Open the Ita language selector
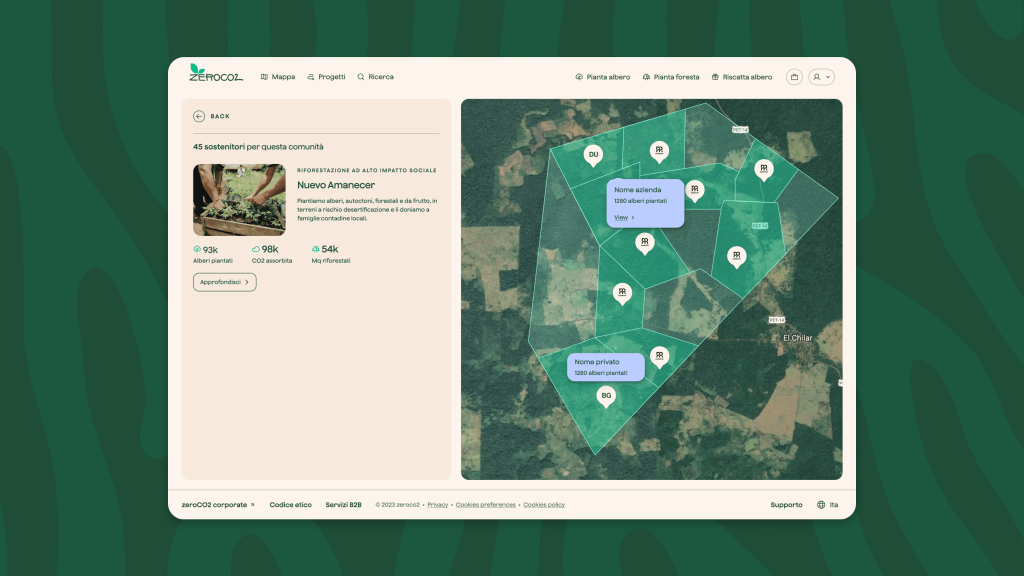The image size is (1024, 576). 833,505
